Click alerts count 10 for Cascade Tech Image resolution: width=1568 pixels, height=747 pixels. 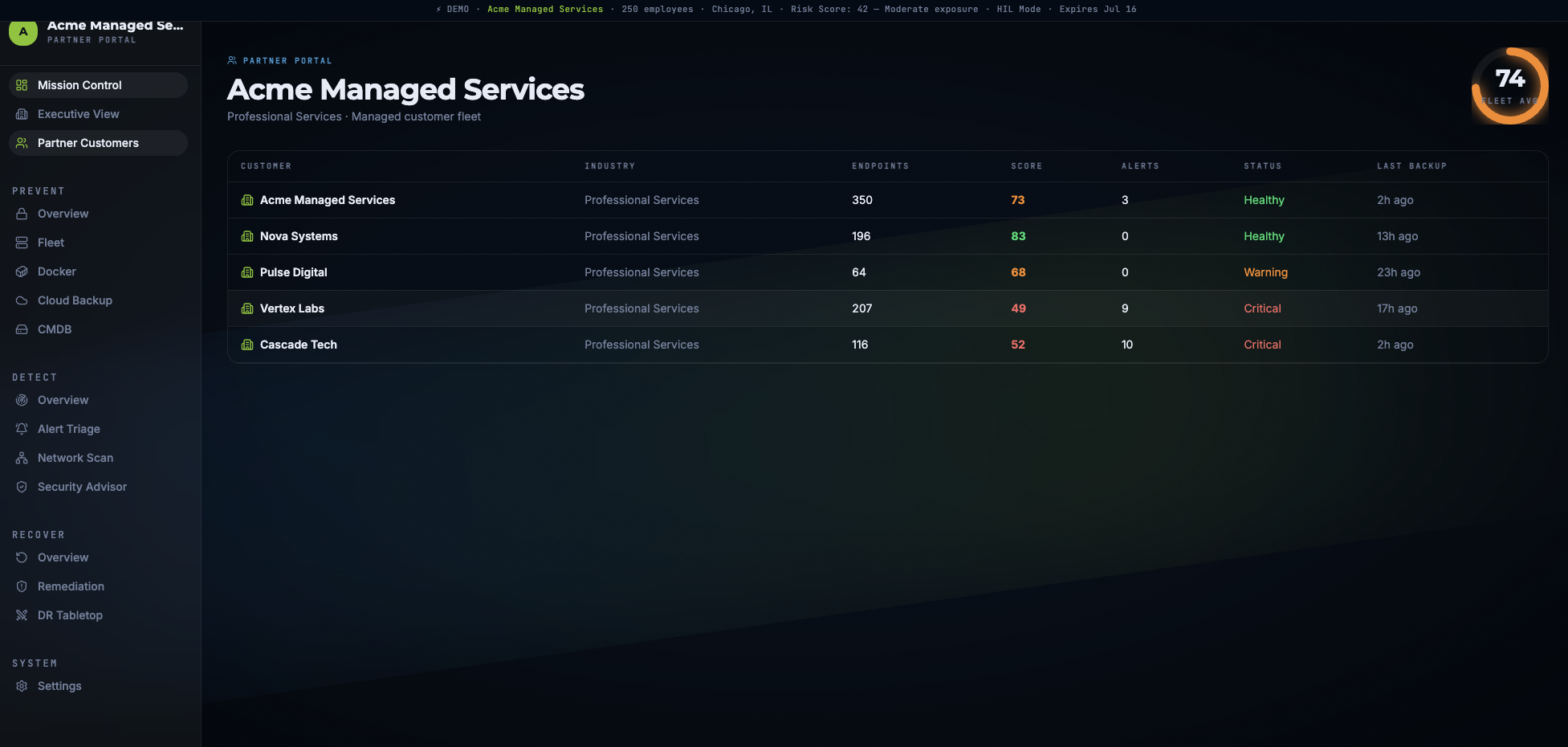click(1127, 345)
